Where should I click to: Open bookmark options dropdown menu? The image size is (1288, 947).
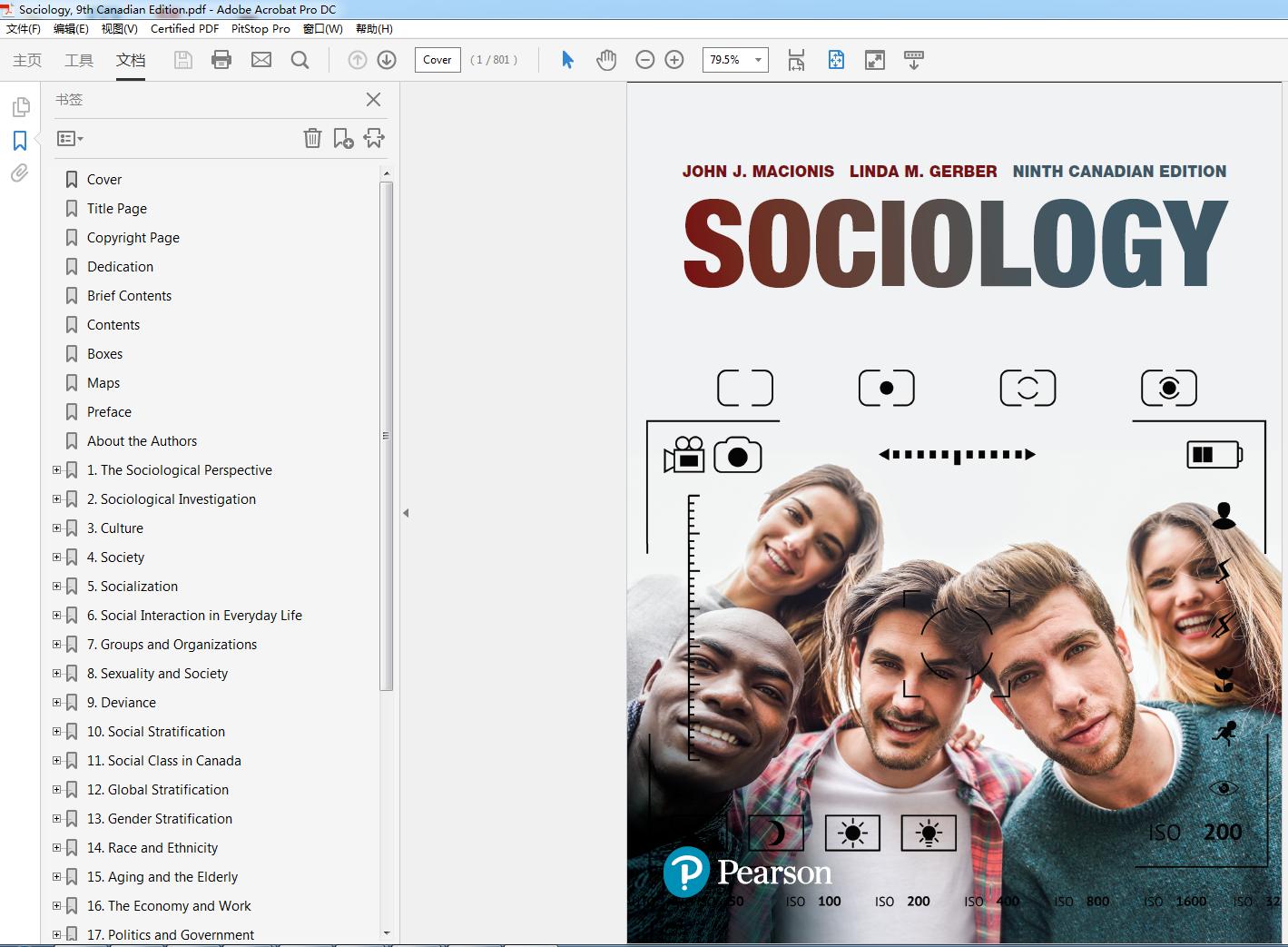tap(70, 139)
